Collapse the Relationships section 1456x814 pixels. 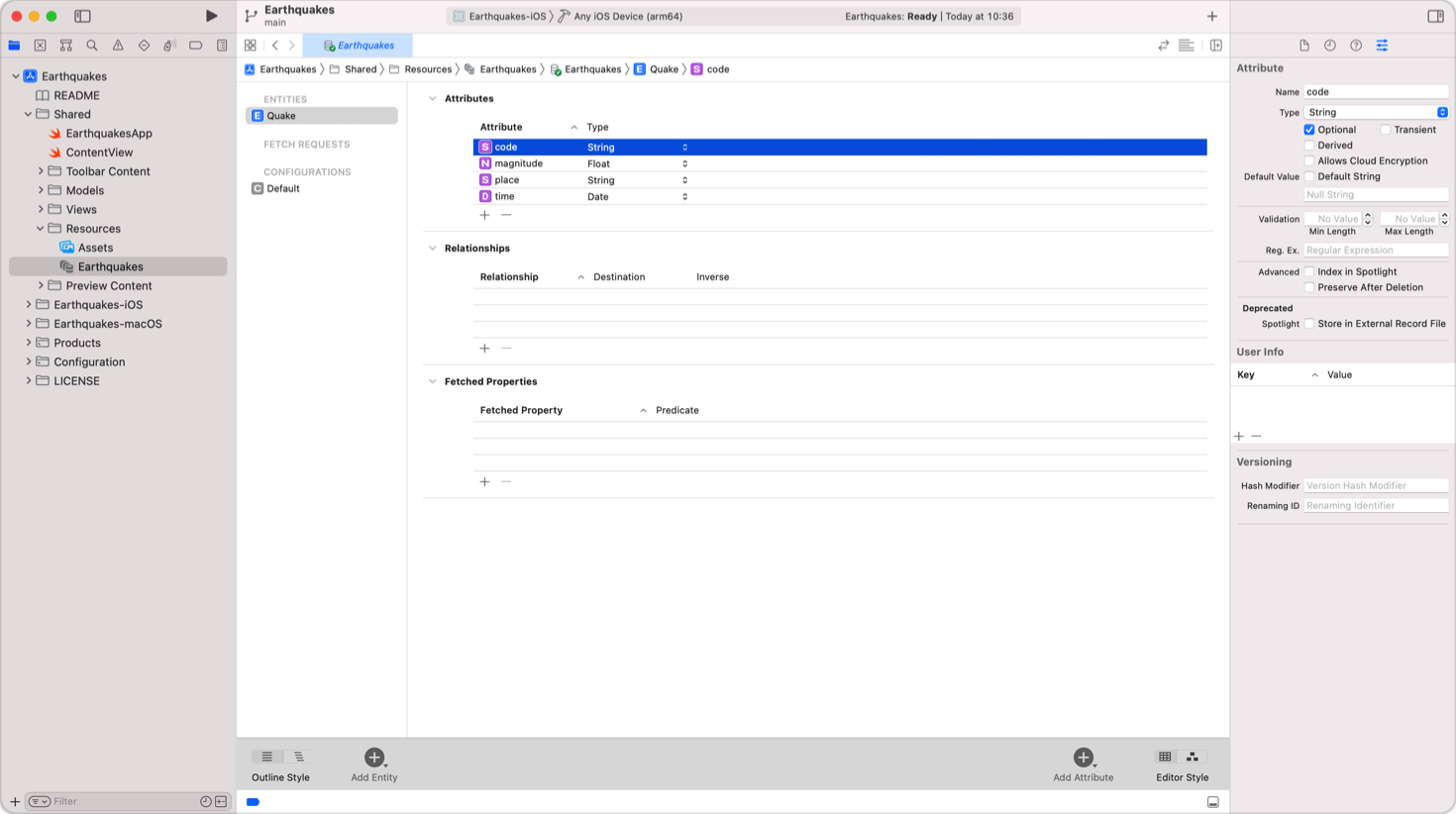(x=433, y=249)
